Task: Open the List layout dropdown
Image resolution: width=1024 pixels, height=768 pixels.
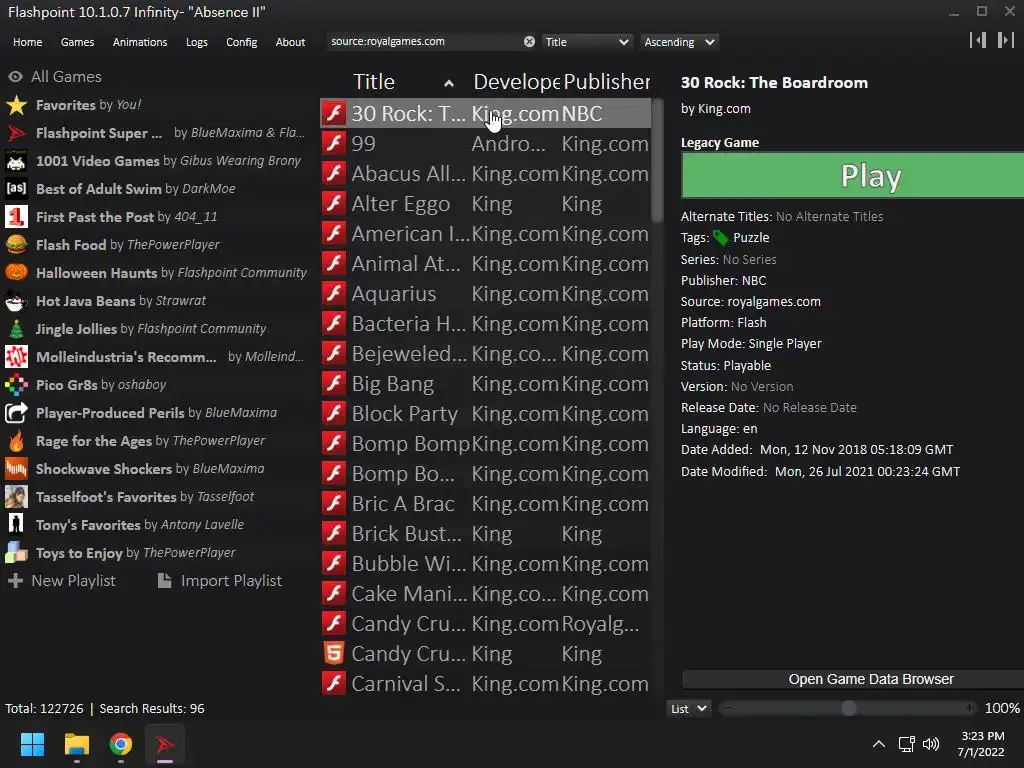Action: 689,709
